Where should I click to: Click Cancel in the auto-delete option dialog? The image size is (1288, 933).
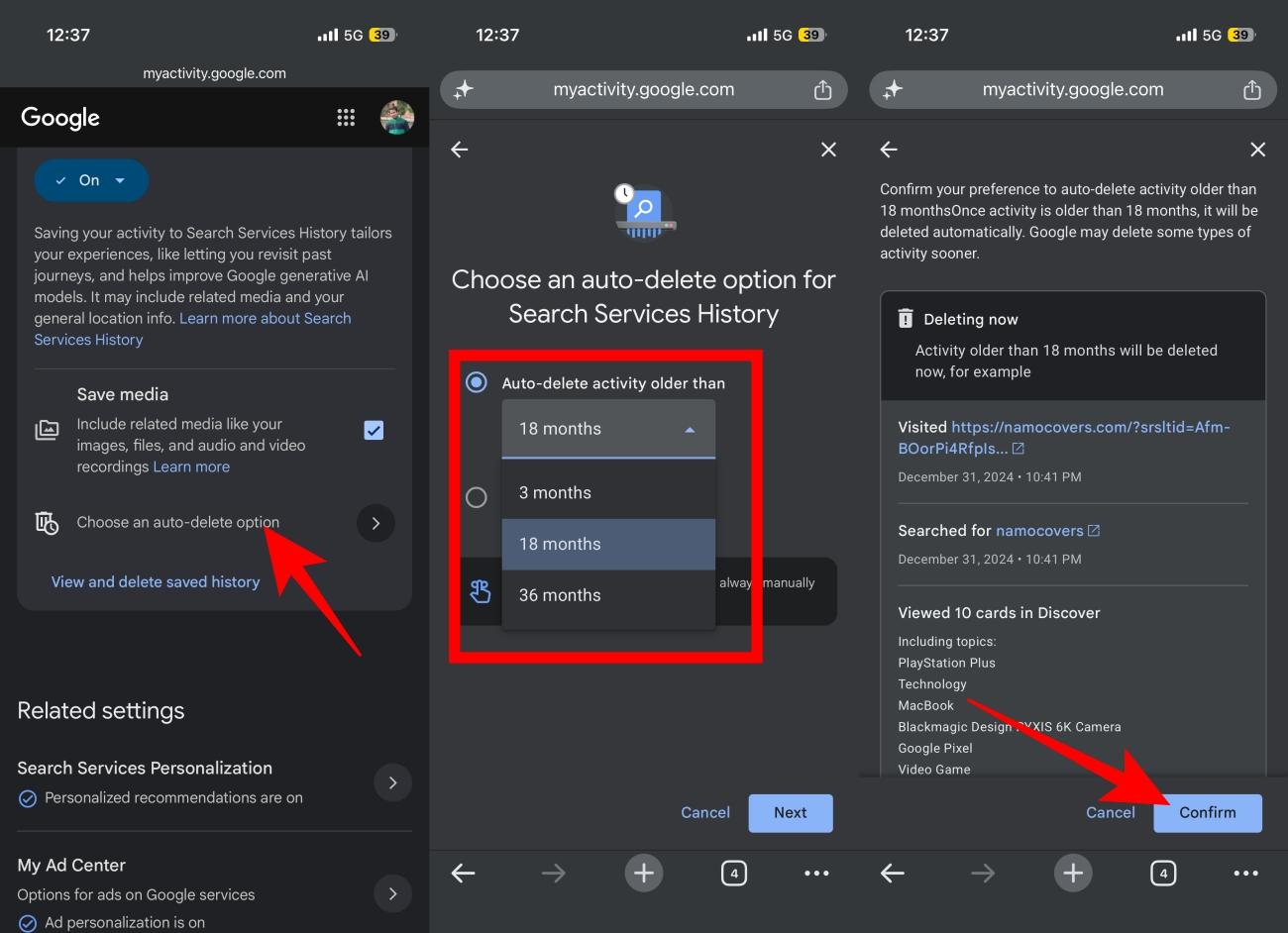pos(705,812)
